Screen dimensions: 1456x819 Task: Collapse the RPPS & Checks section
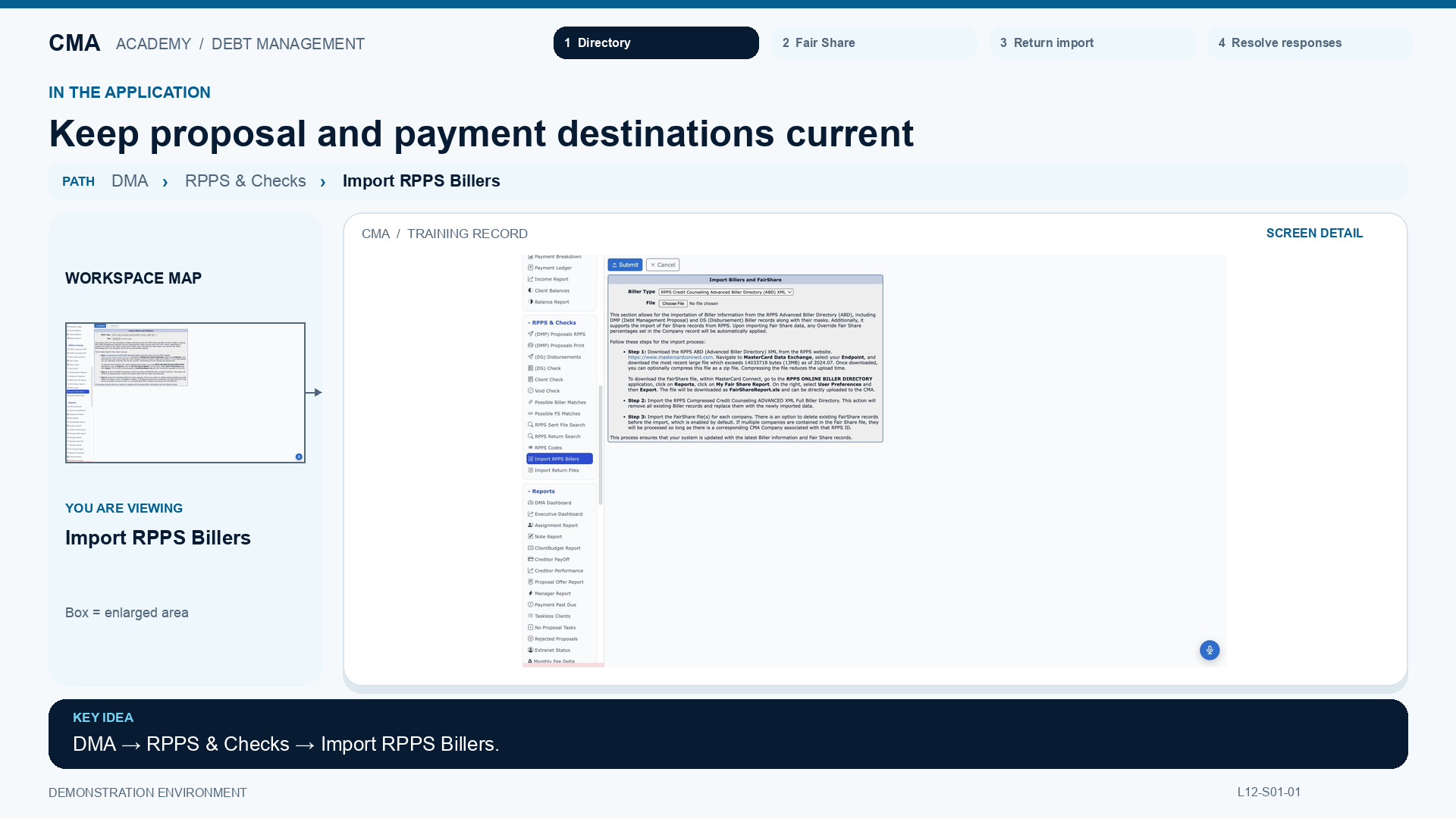(552, 322)
